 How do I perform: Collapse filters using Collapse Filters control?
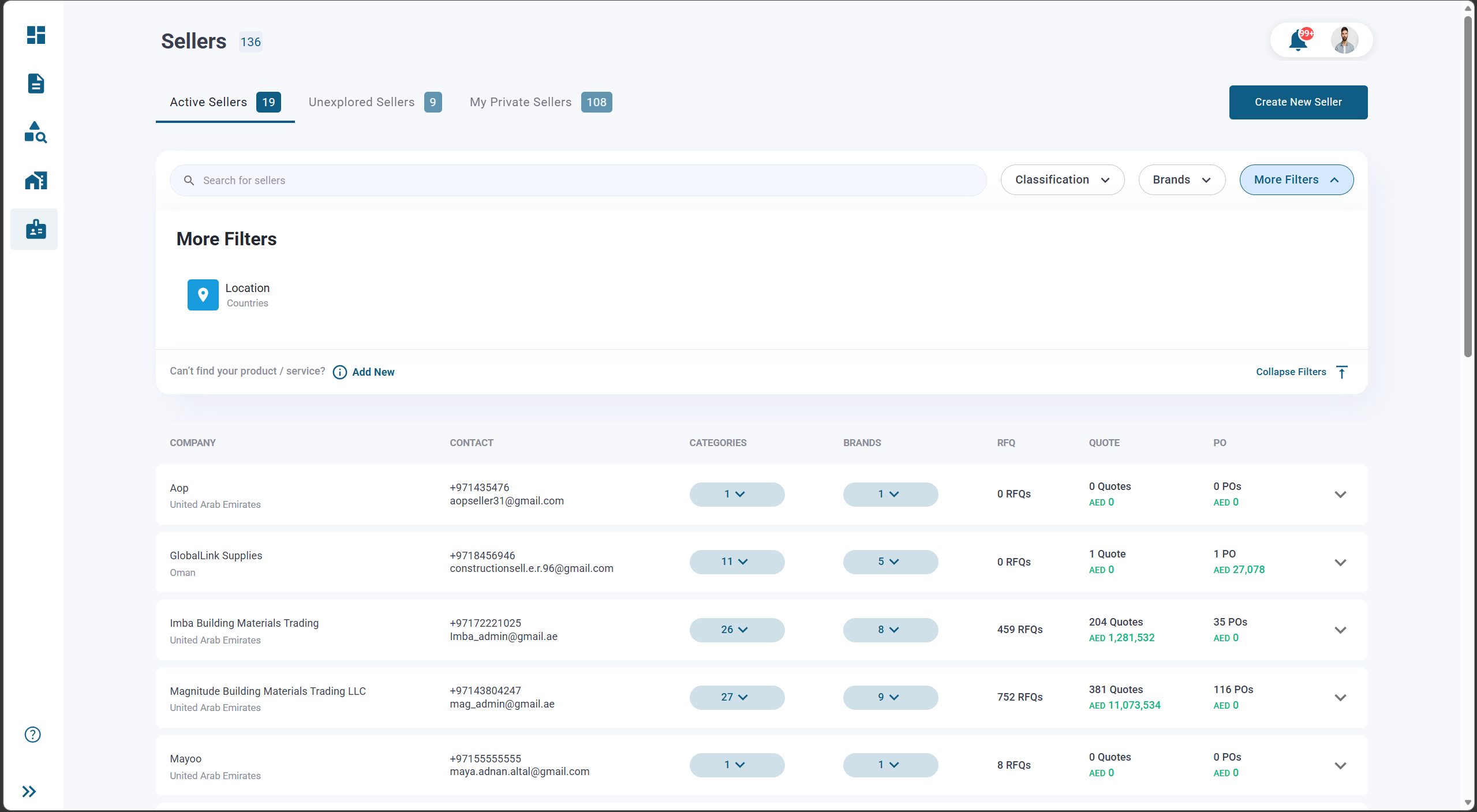[1291, 372]
